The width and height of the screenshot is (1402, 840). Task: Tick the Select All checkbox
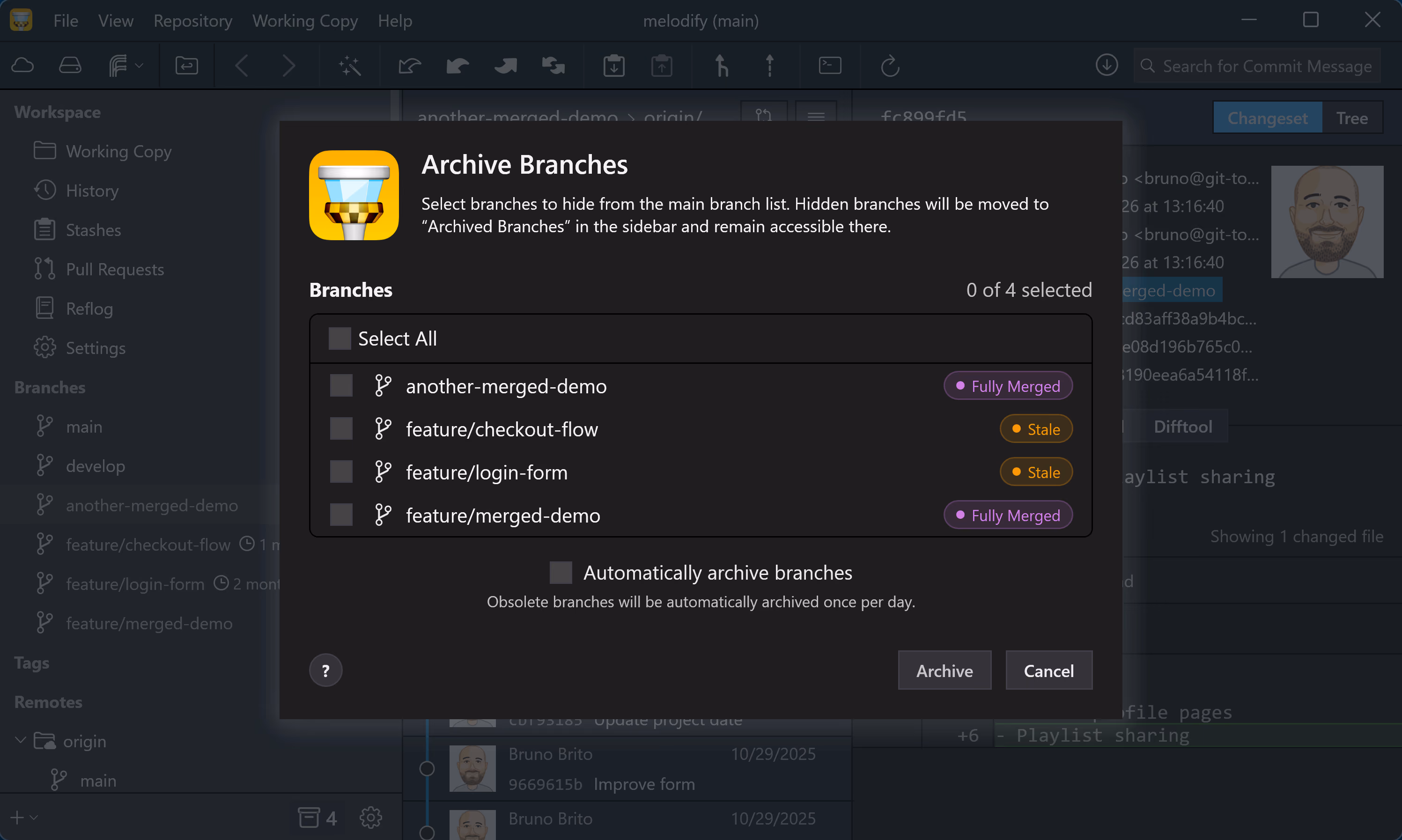[339, 339]
